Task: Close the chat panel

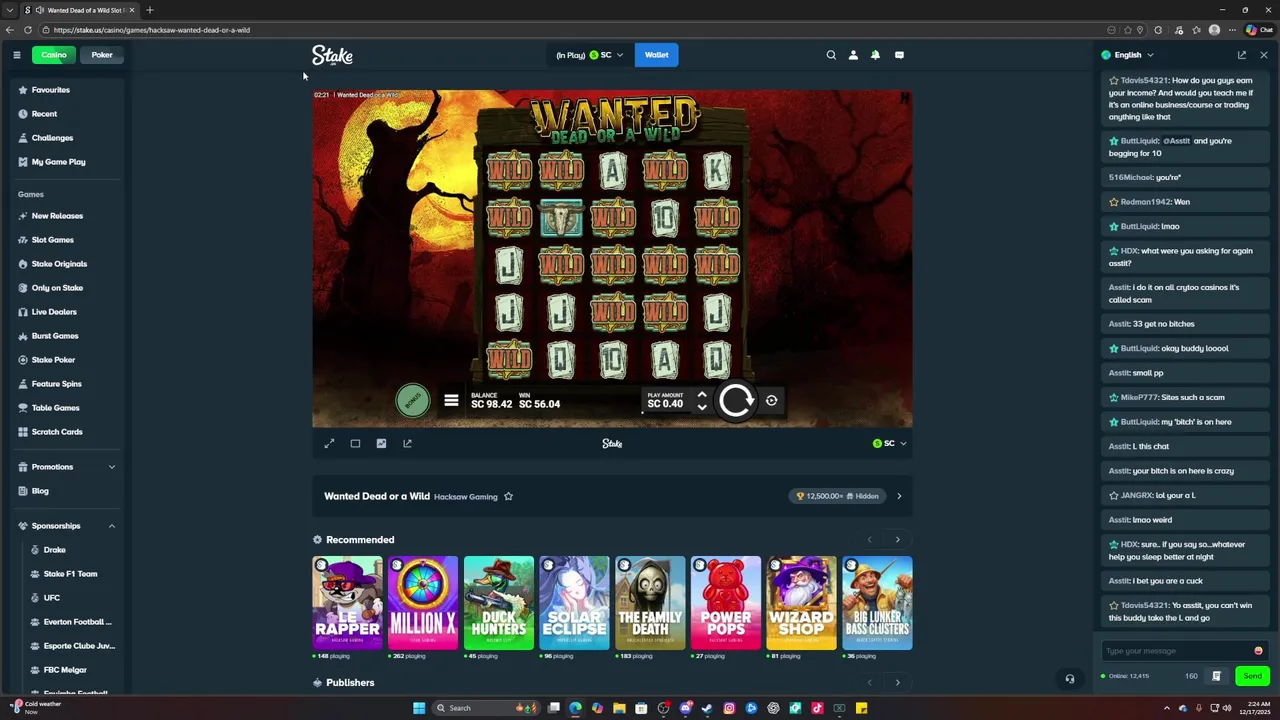Action: coord(1263,55)
